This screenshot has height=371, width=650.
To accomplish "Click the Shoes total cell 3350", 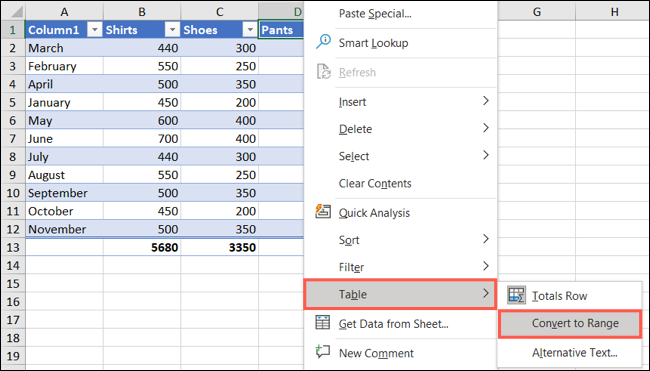I will (219, 247).
